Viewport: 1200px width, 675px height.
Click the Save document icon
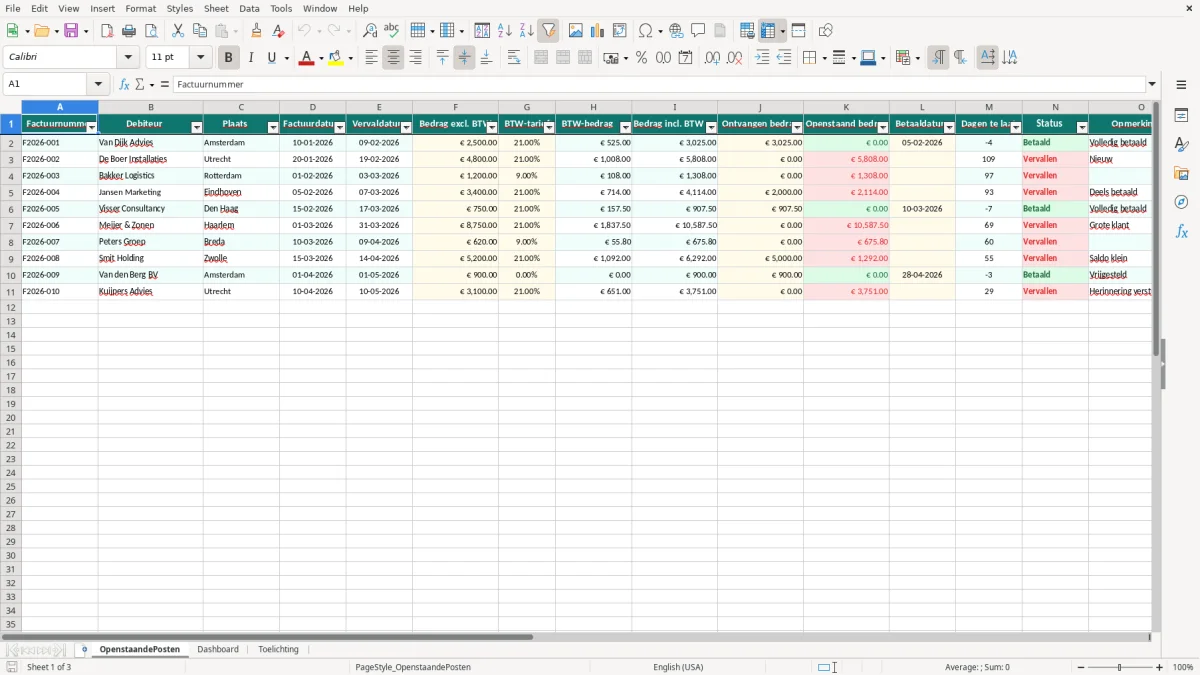click(x=71, y=31)
